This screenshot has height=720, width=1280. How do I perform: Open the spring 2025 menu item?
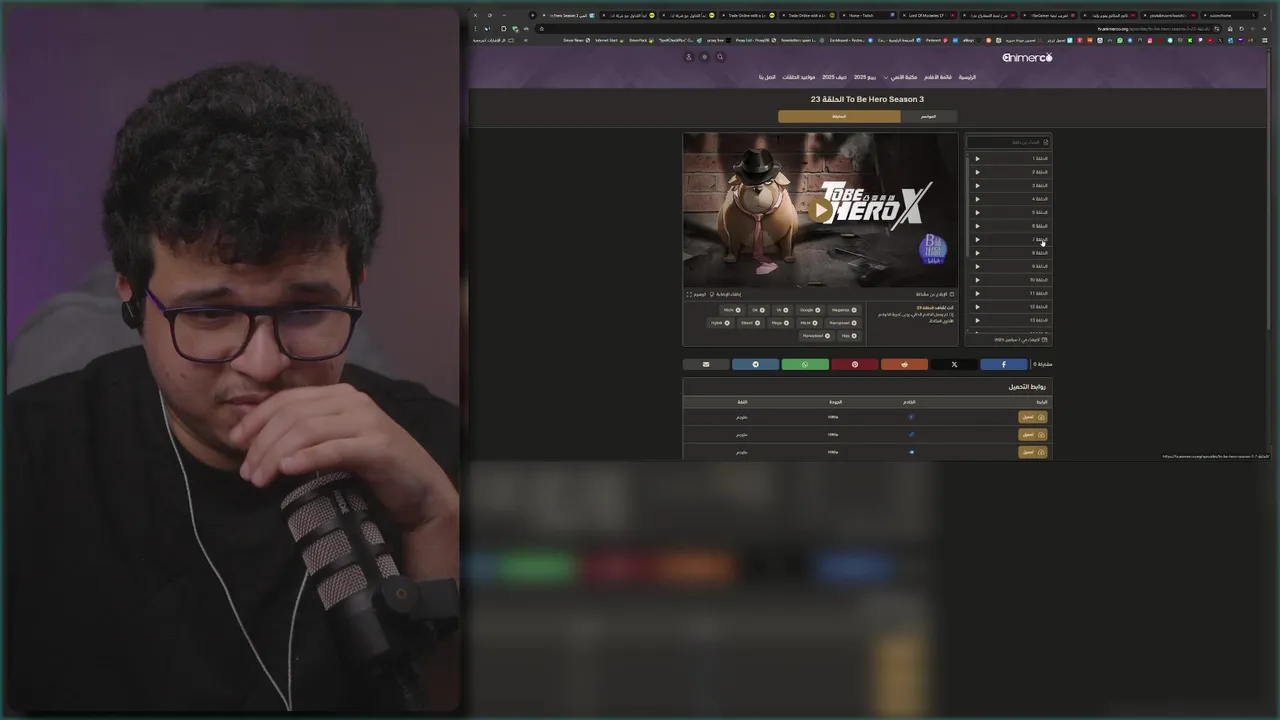pos(865,77)
